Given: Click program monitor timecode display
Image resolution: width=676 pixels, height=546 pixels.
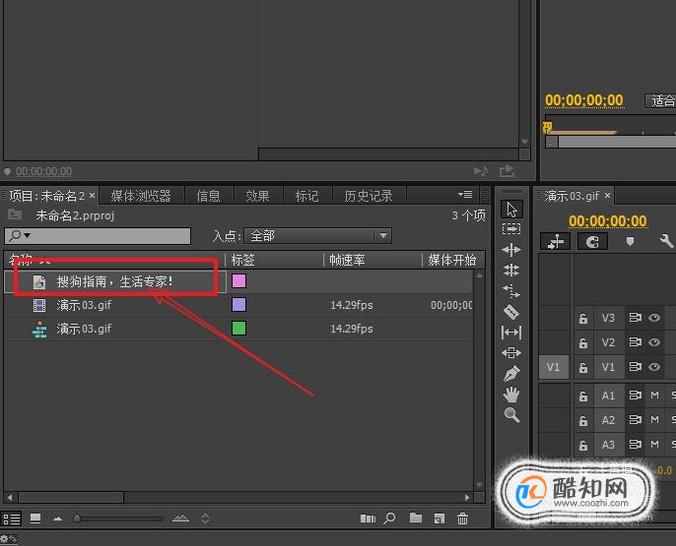Looking at the screenshot, I should (x=584, y=100).
